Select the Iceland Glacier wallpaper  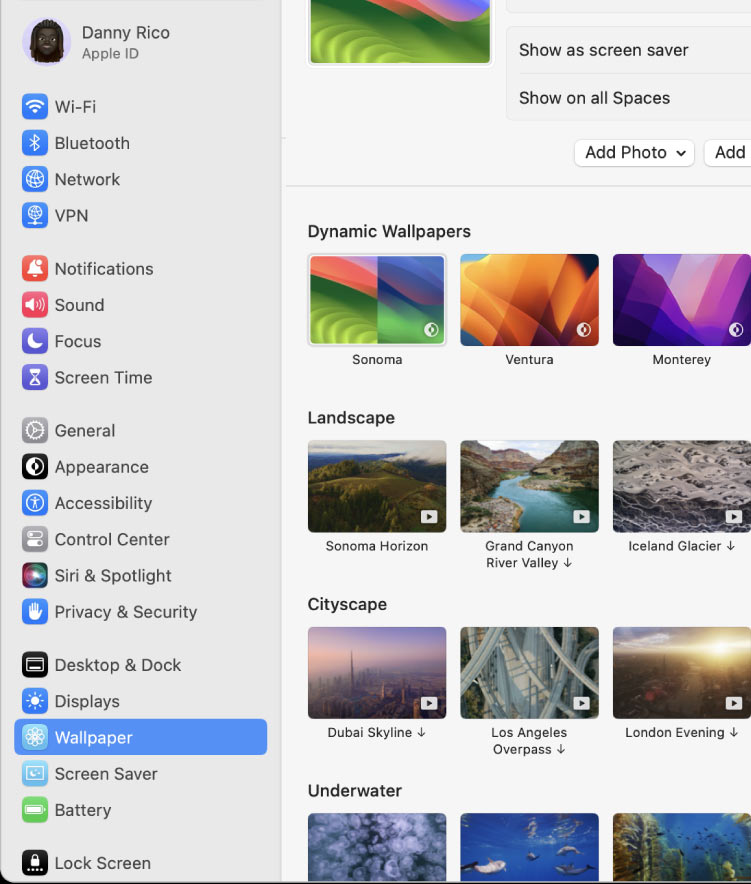[682, 487]
